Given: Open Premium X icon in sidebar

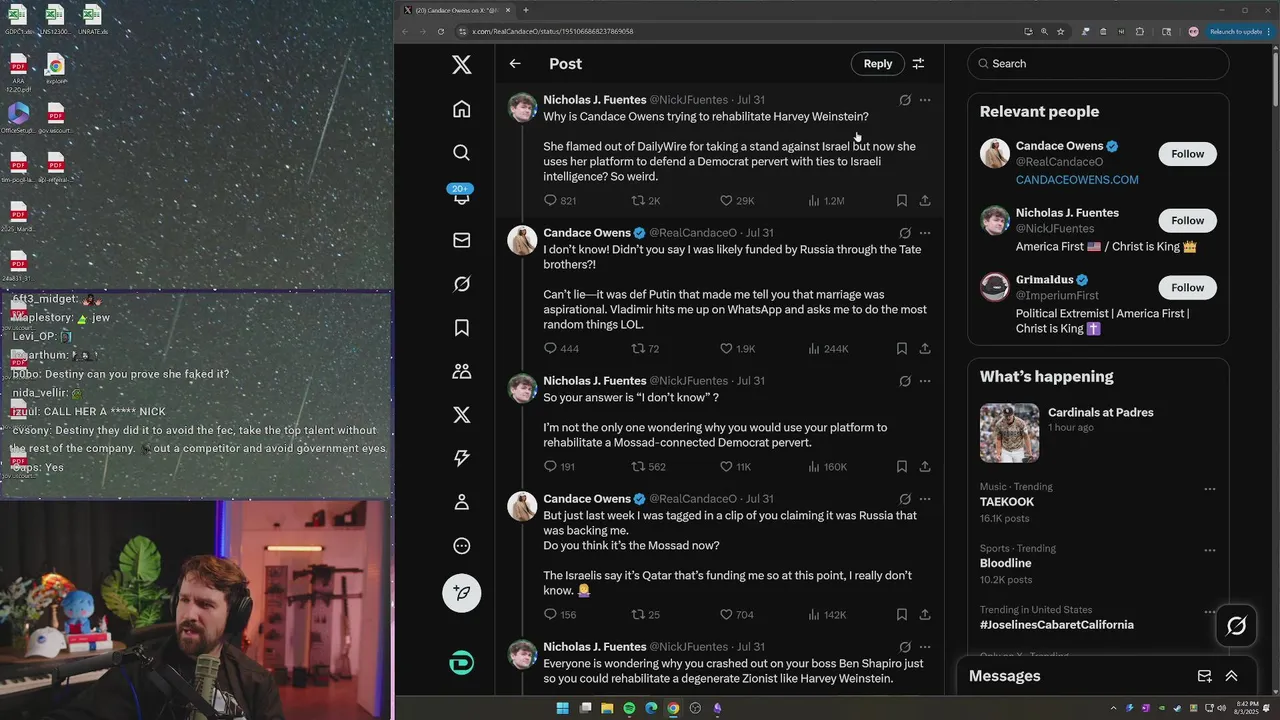Looking at the screenshot, I should point(461,415).
